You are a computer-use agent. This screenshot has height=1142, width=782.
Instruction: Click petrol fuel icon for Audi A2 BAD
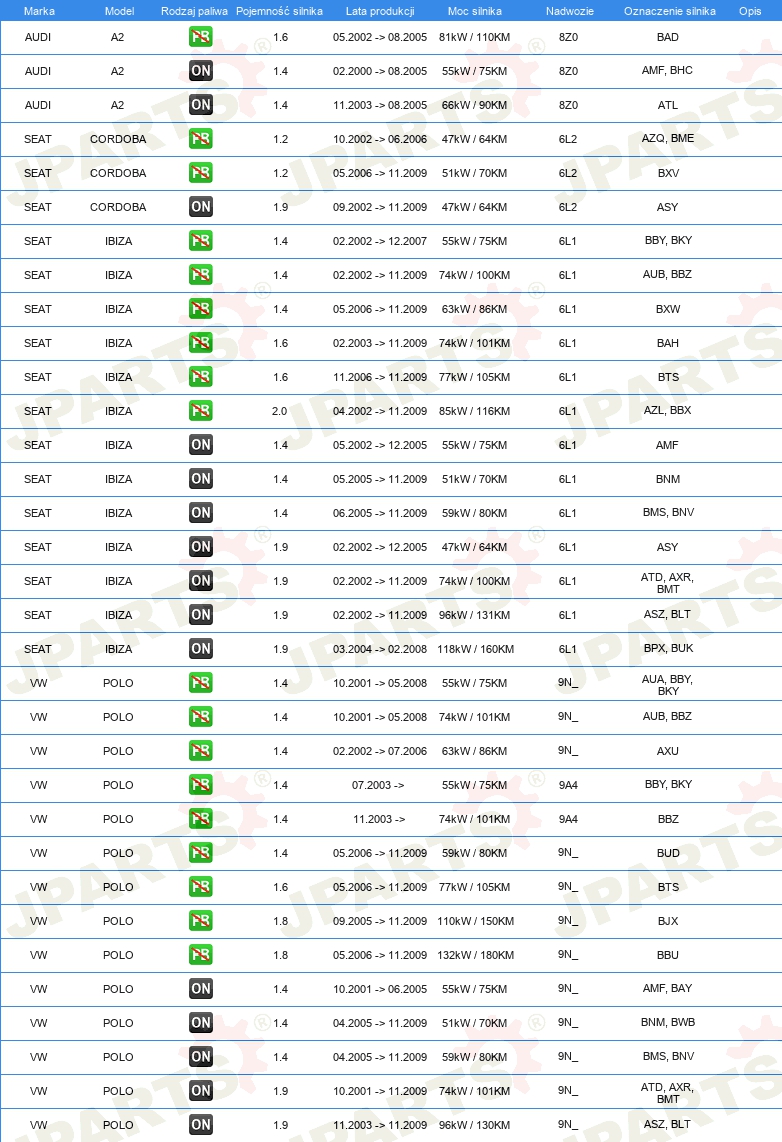[200, 36]
